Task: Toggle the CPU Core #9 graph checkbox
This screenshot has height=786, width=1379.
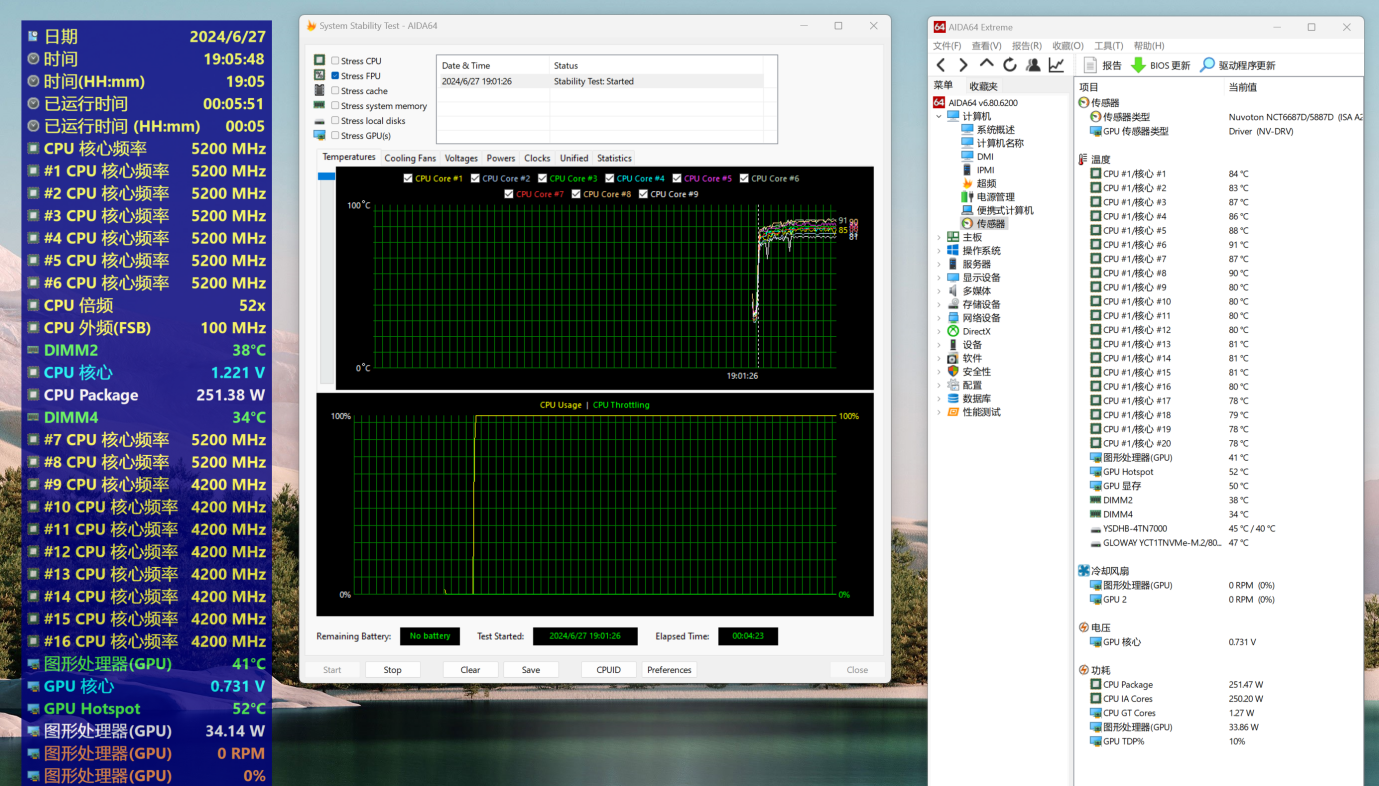Action: [643, 194]
